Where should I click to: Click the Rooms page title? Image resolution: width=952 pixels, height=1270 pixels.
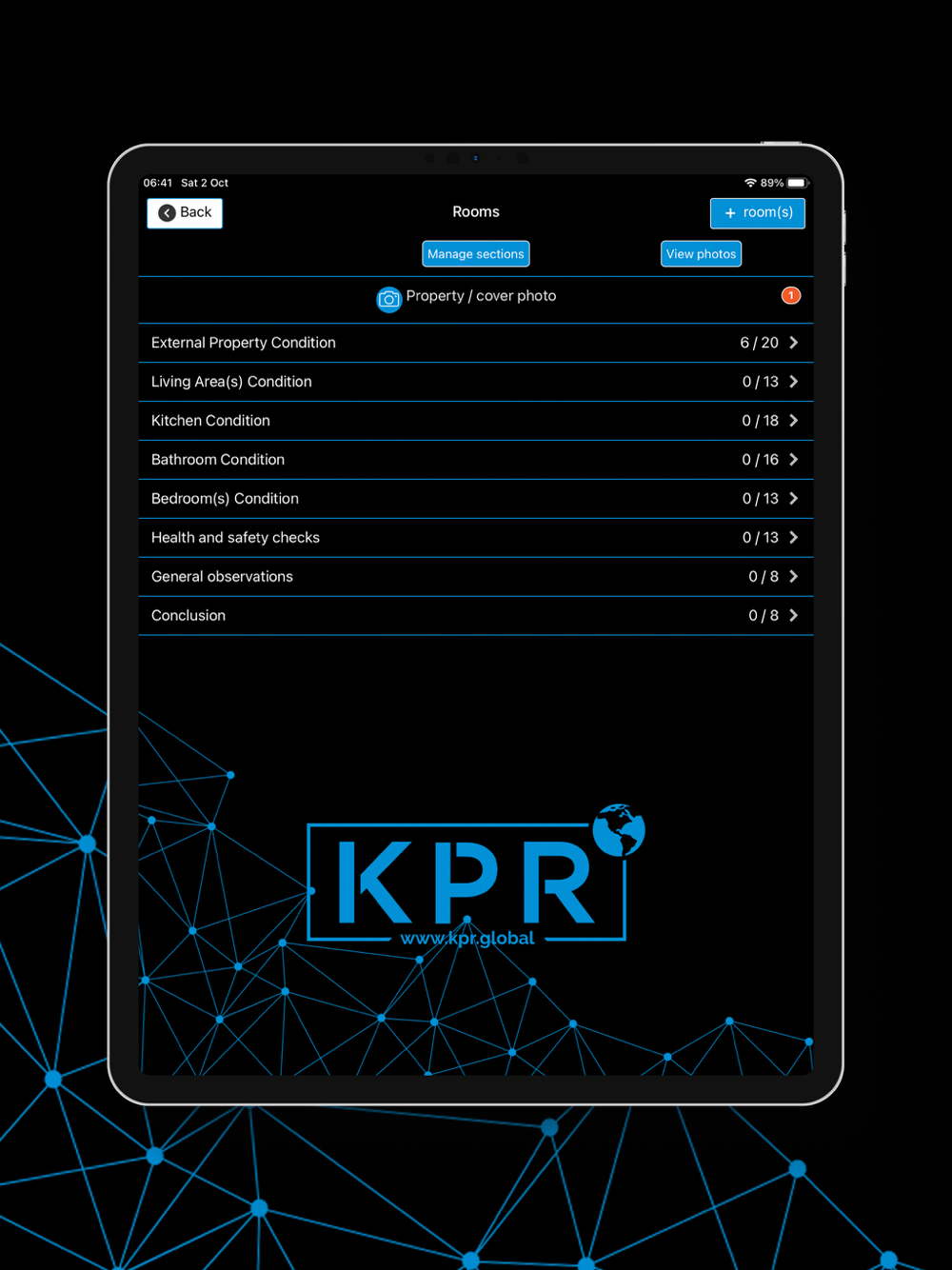[476, 212]
